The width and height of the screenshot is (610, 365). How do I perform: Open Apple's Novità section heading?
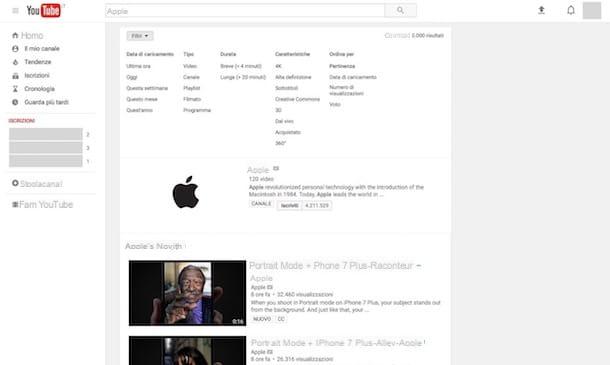pyautogui.click(x=154, y=246)
